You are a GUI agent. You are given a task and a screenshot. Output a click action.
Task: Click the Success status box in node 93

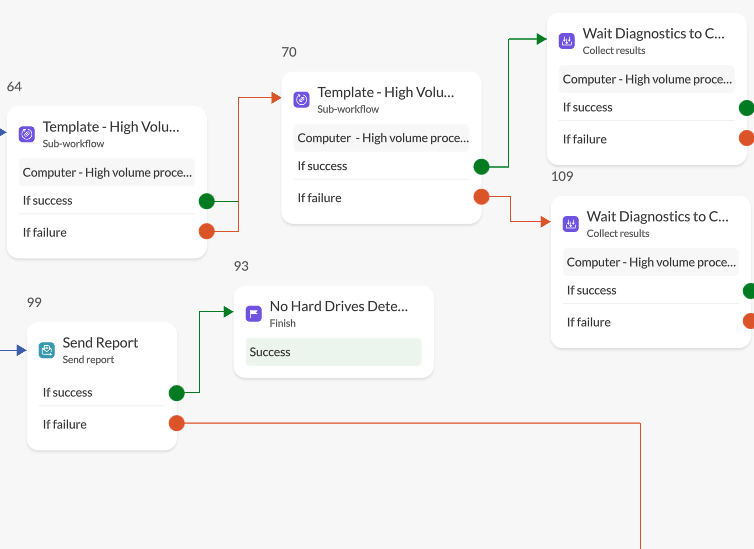tap(333, 352)
